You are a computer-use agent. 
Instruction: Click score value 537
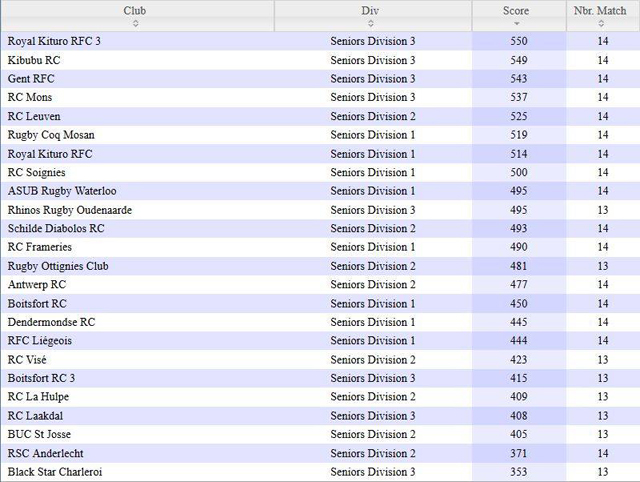pyautogui.click(x=519, y=97)
